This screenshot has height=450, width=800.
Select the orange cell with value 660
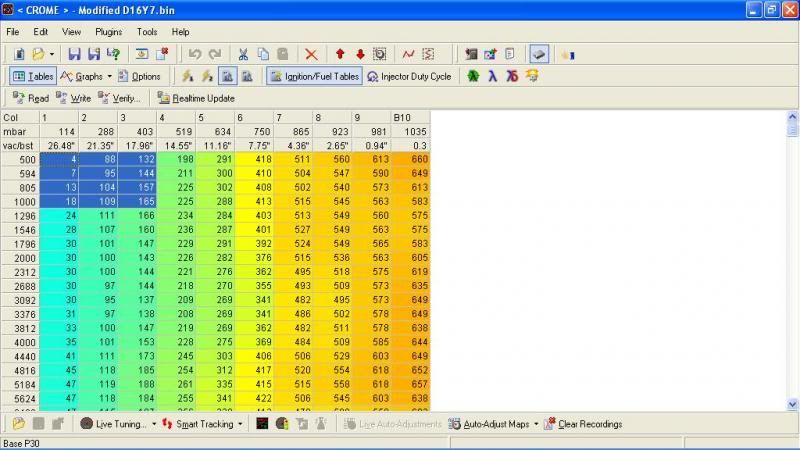[411, 158]
